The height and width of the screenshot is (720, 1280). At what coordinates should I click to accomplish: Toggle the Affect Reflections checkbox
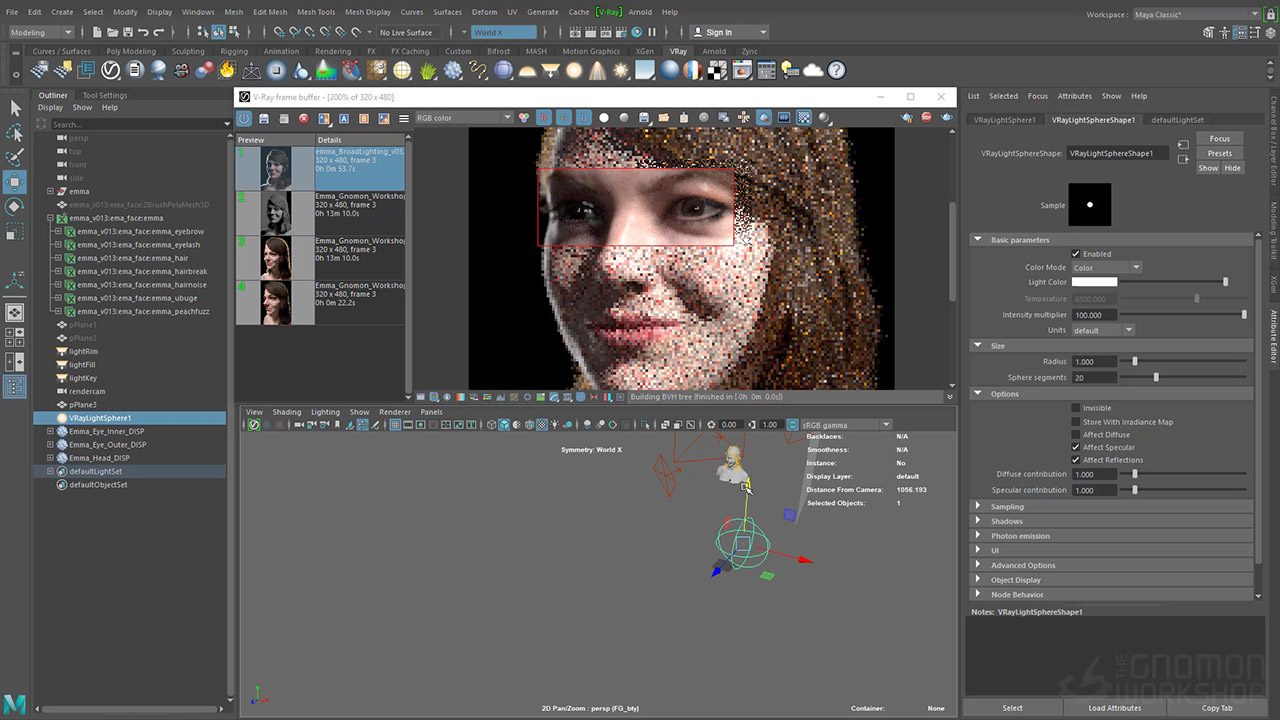point(1076,460)
